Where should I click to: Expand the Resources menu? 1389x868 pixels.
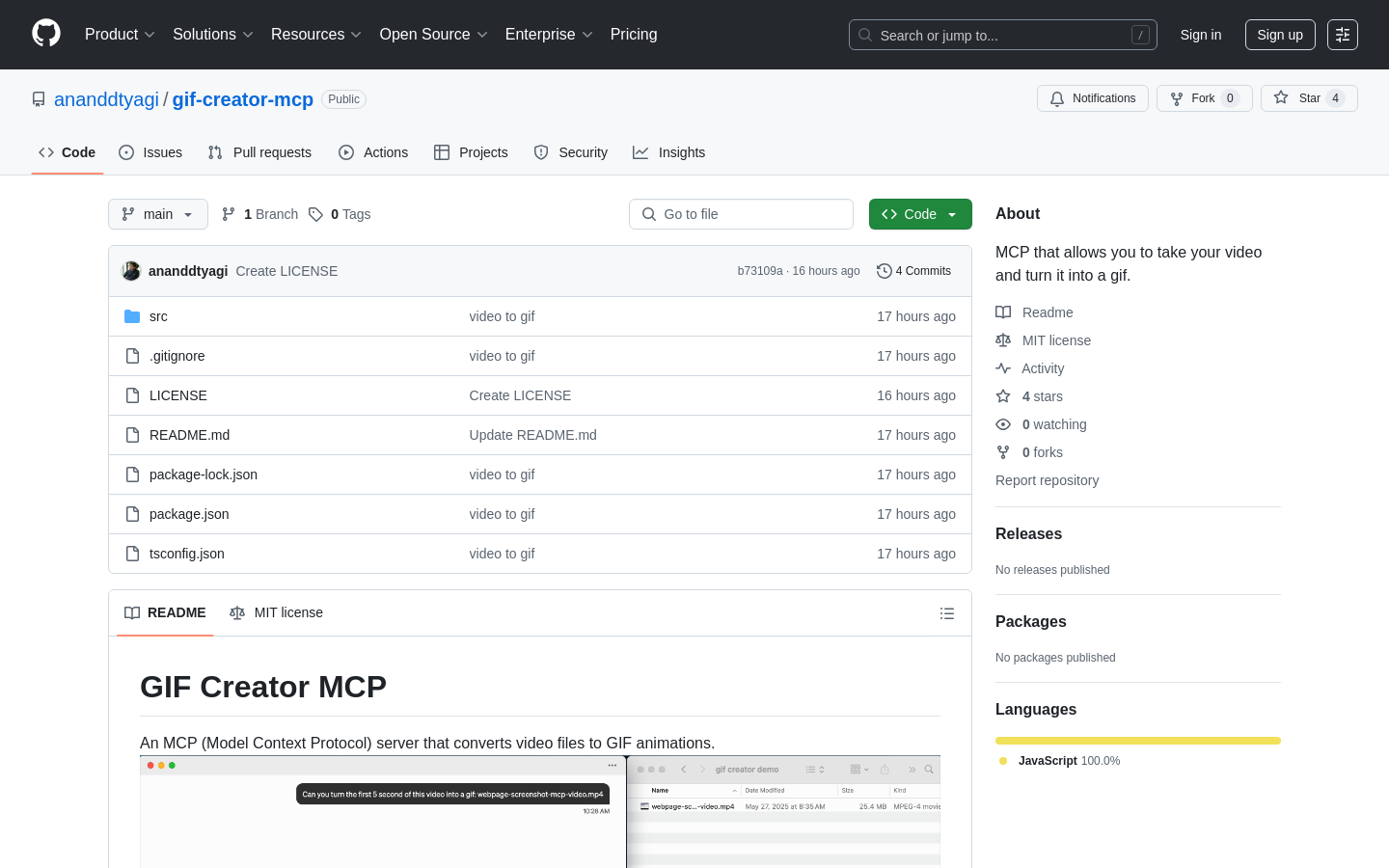[x=316, y=35]
